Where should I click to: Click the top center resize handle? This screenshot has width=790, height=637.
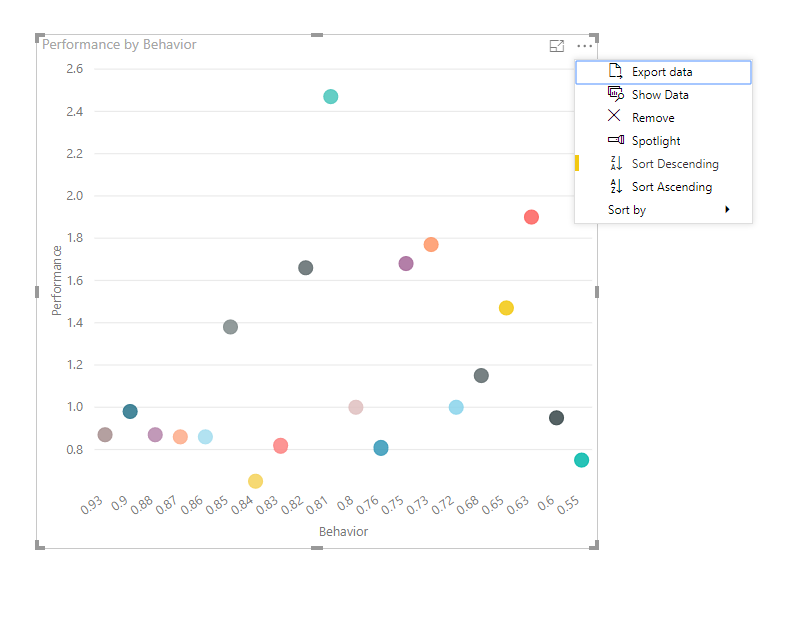[x=317, y=35]
